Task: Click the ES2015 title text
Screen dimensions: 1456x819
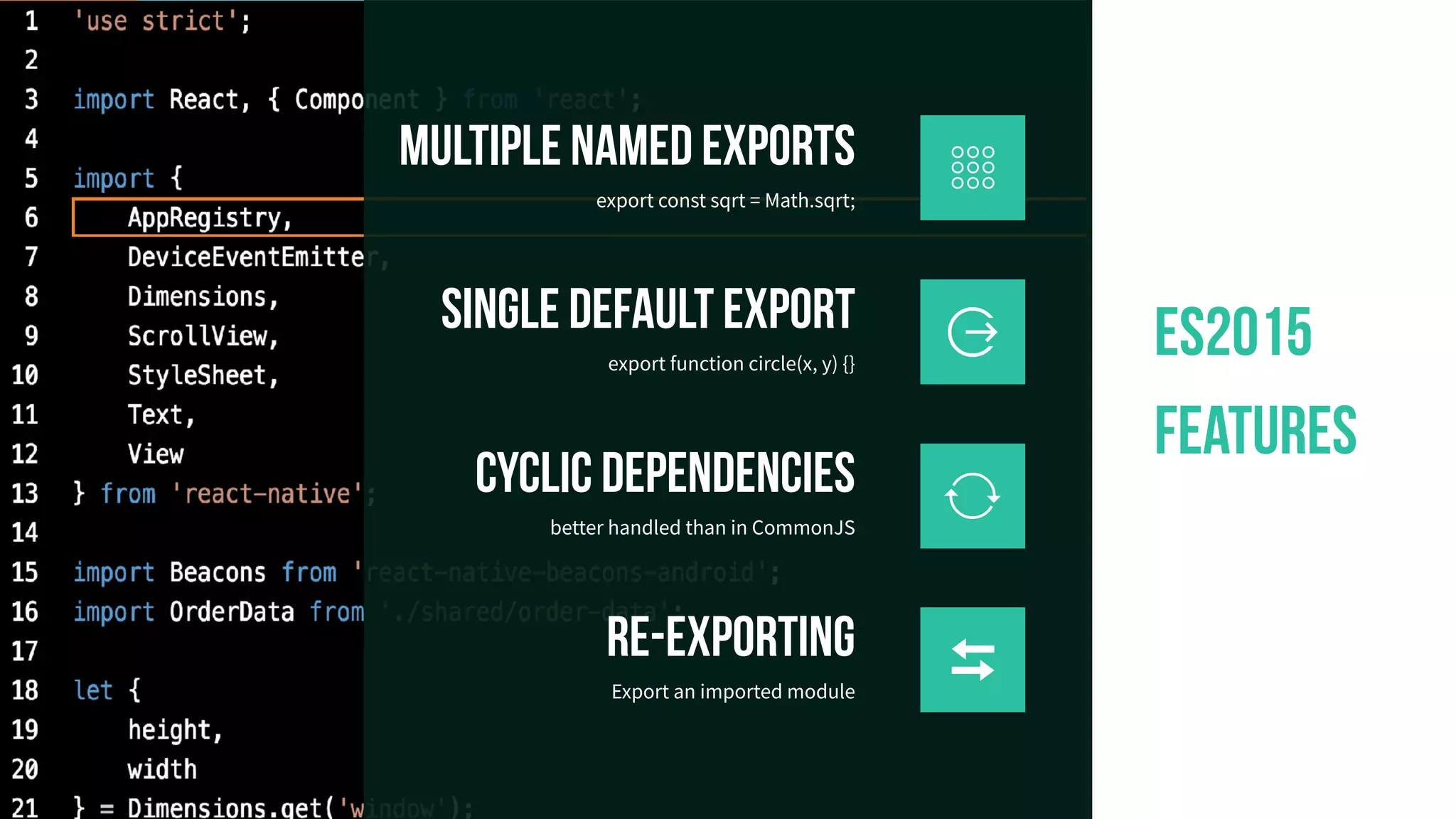Action: pyautogui.click(x=1233, y=332)
